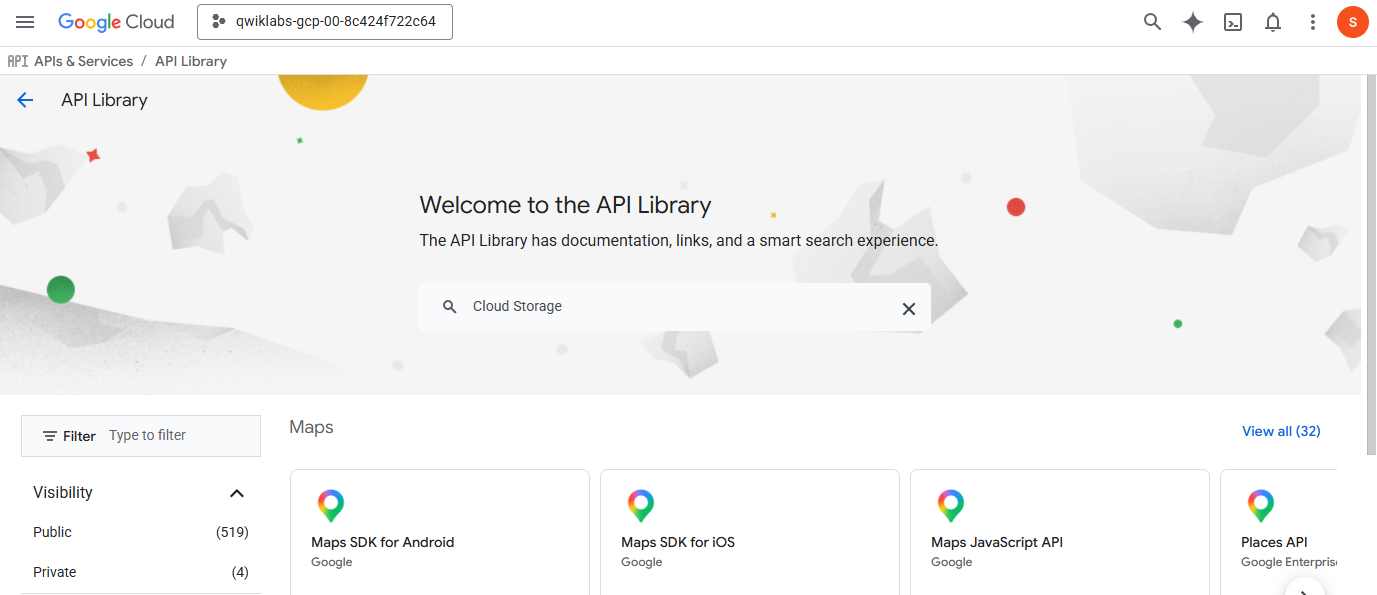The image size is (1377, 595).
Task: Open the Maps SDK for Android card
Action: coord(440,532)
